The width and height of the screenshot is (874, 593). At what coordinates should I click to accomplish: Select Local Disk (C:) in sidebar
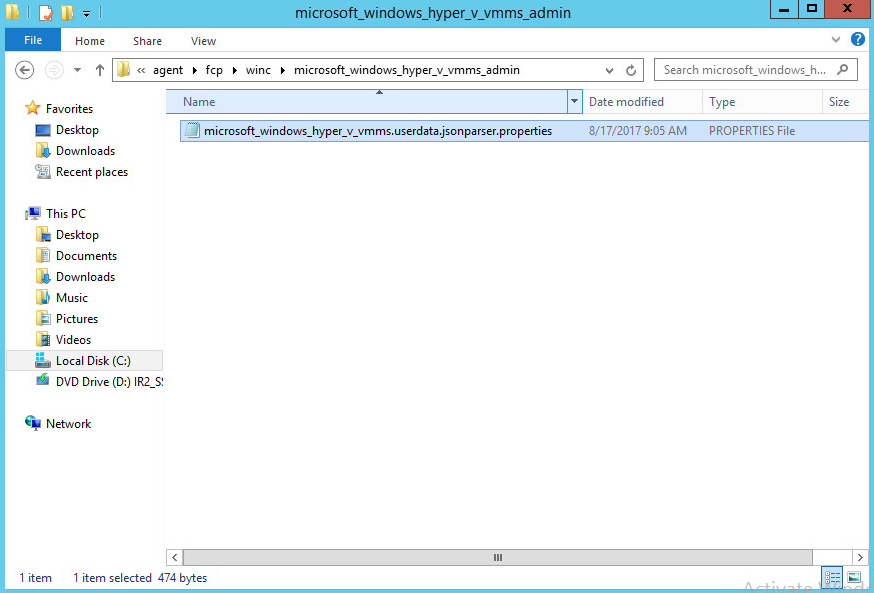[x=92, y=361]
